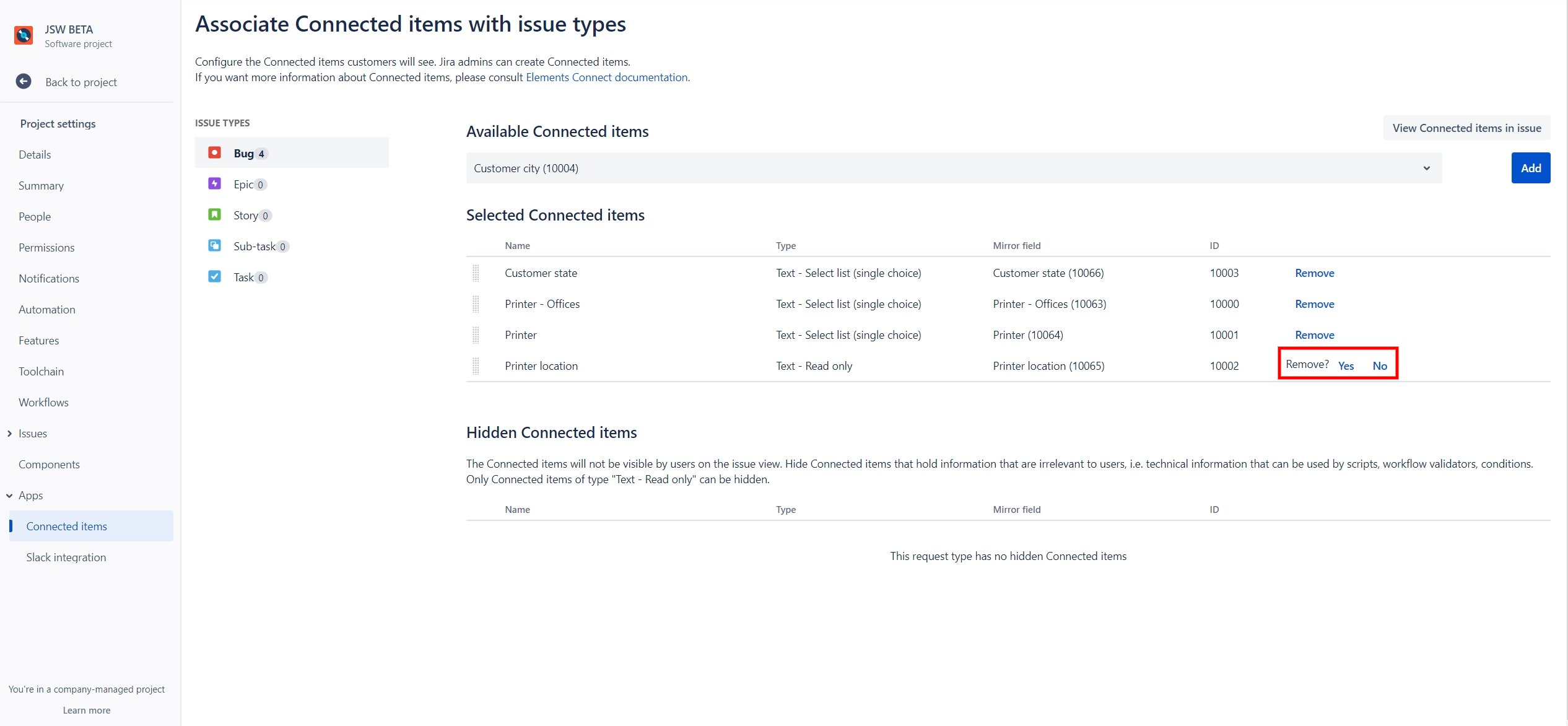This screenshot has height=726, width=1568.
Task: Cancel removal by clicking No
Action: (x=1380, y=366)
